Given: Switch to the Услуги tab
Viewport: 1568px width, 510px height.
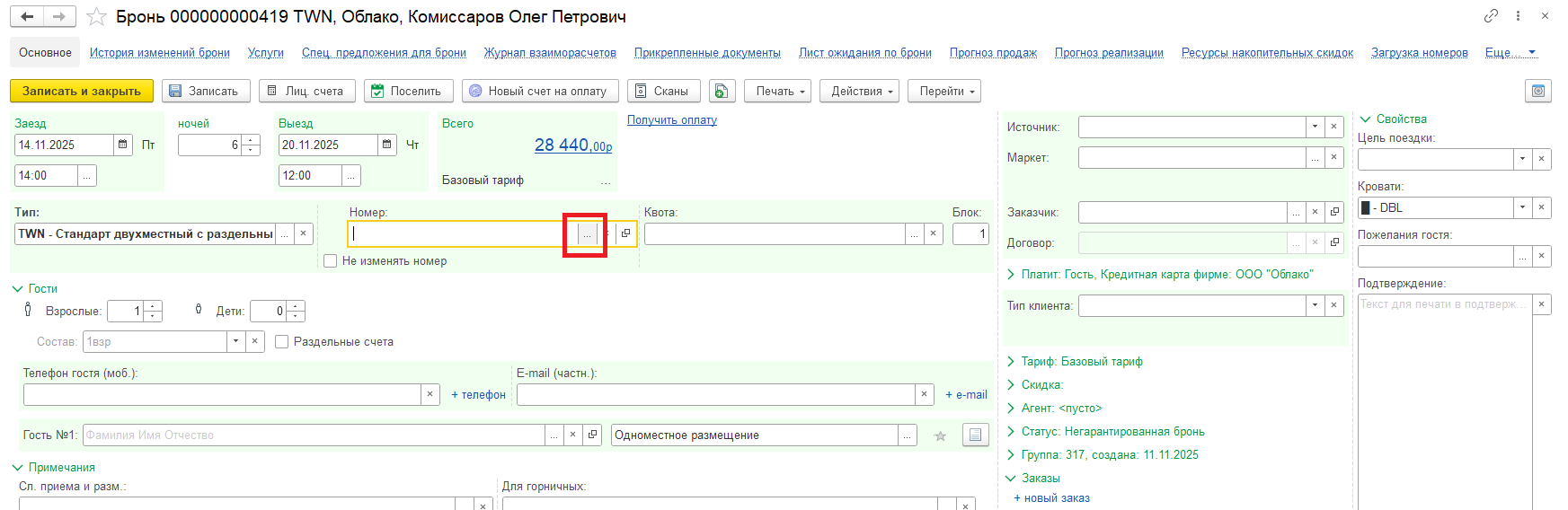Looking at the screenshot, I should 265,53.
